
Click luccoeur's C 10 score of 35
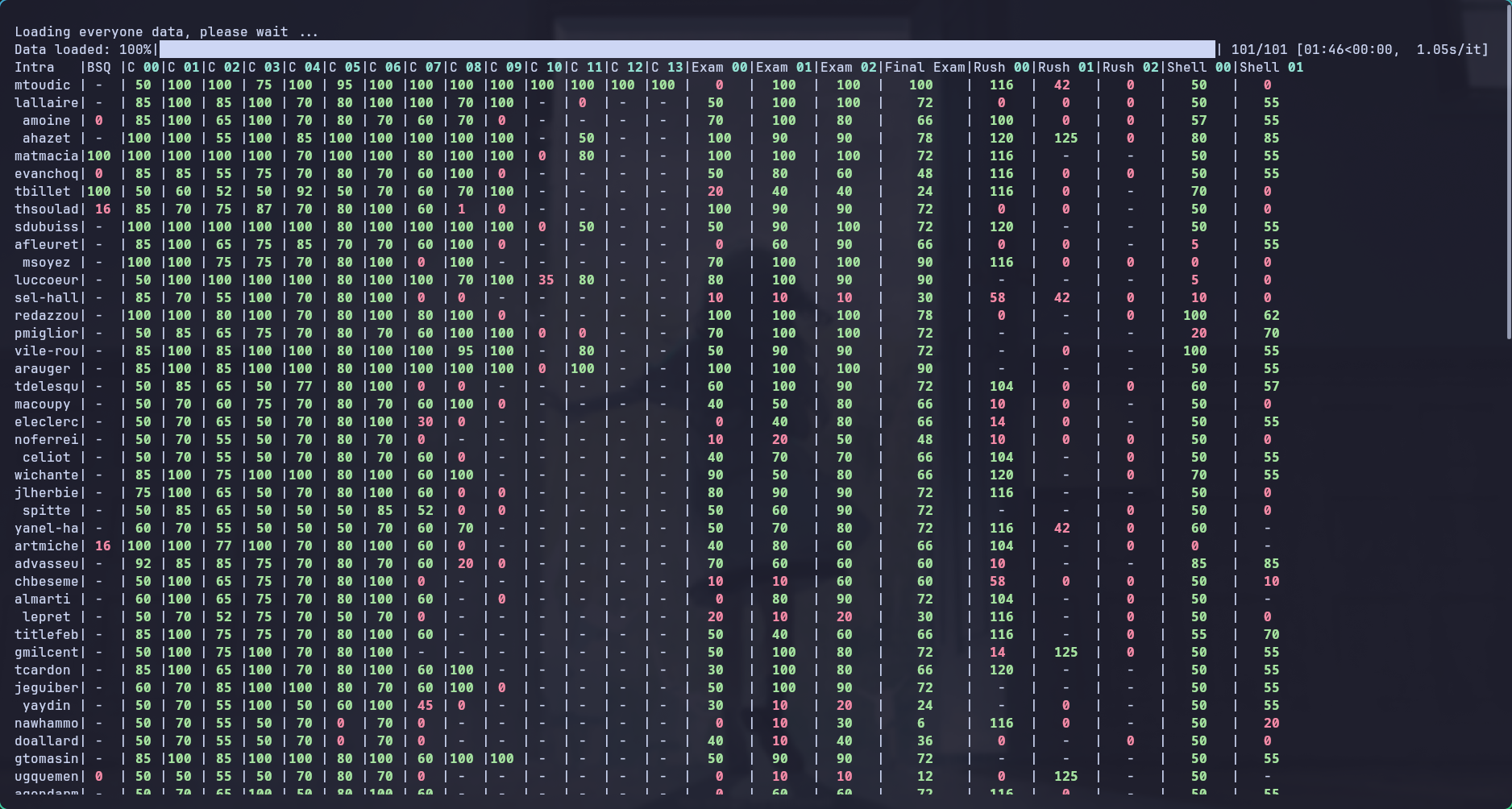546,280
